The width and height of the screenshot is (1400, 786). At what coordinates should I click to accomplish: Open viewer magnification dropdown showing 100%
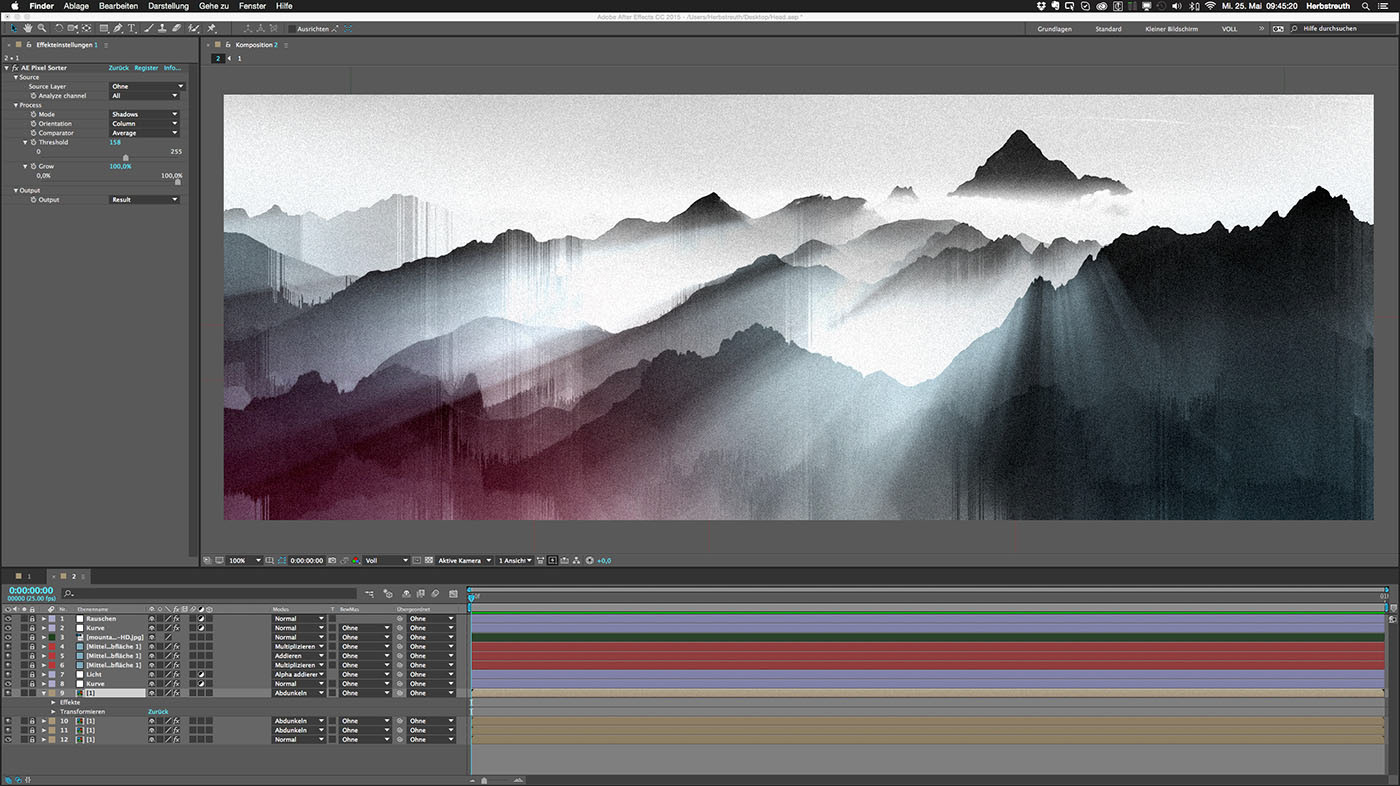(x=245, y=560)
